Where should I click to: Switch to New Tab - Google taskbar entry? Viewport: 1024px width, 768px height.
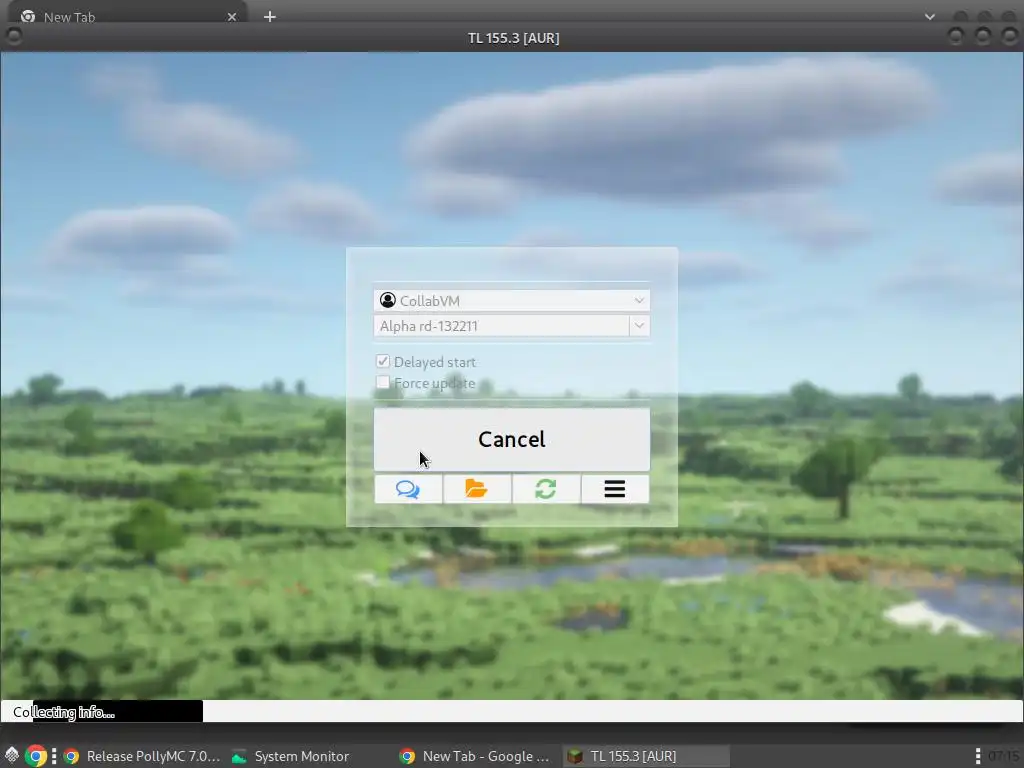tap(475, 756)
